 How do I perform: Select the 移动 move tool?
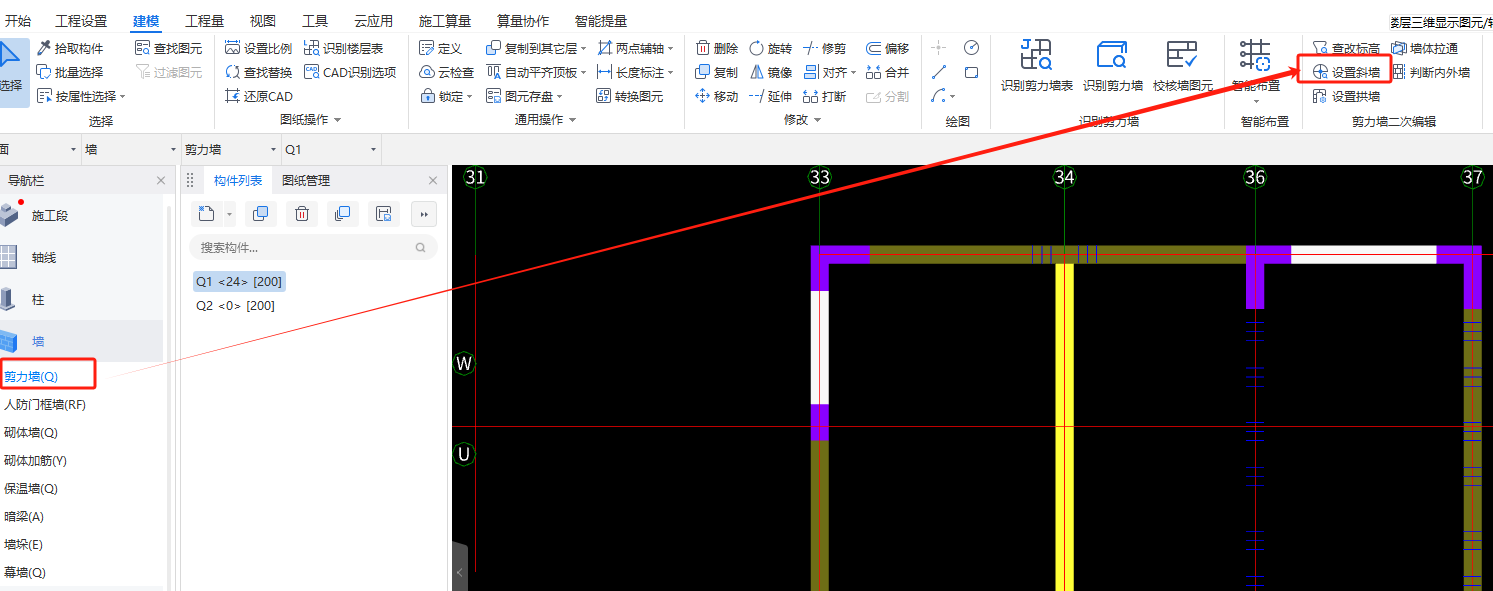[716, 96]
